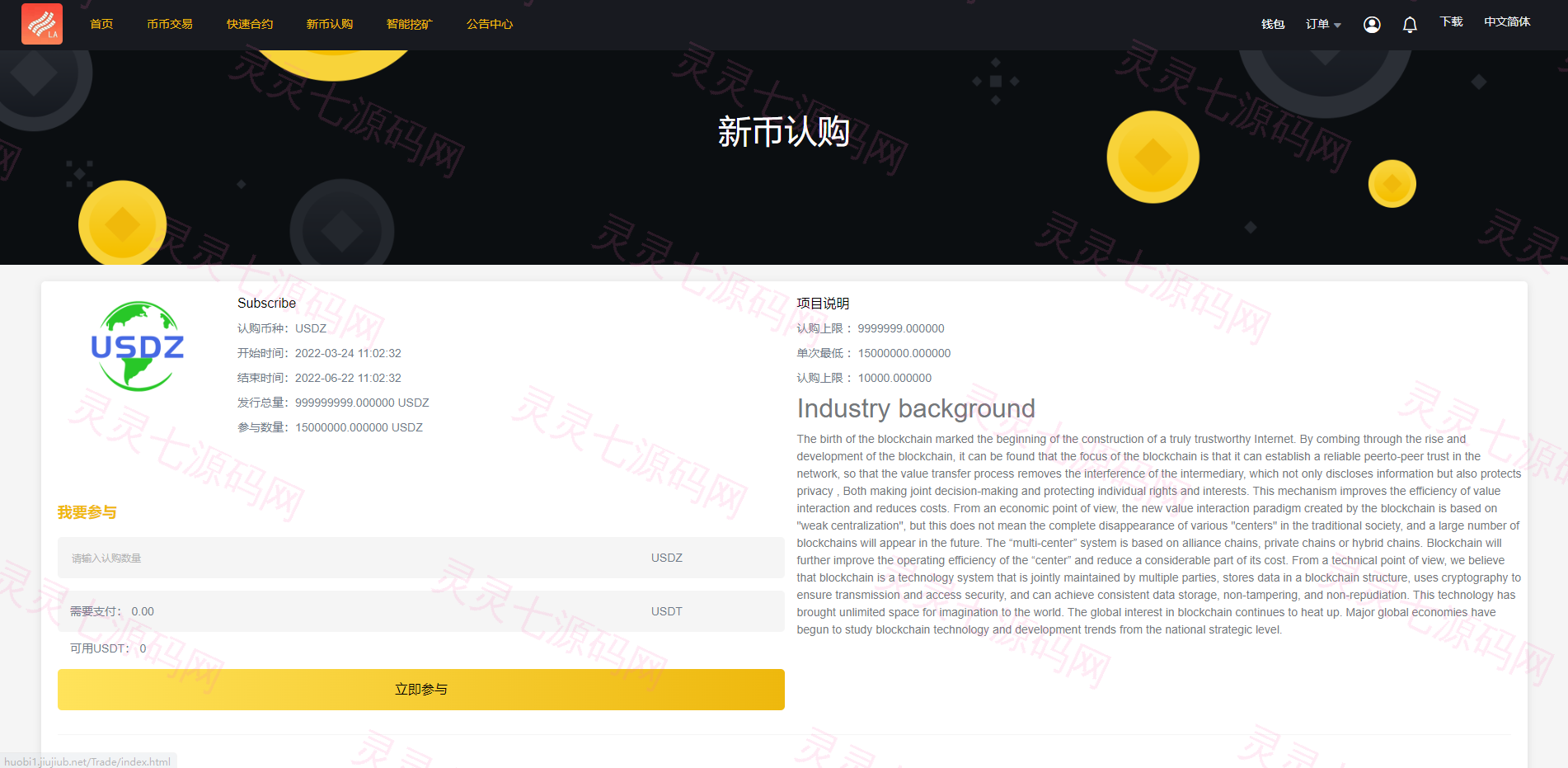The image size is (1568, 768).
Task: Open the user account profile icon
Action: tap(1372, 25)
